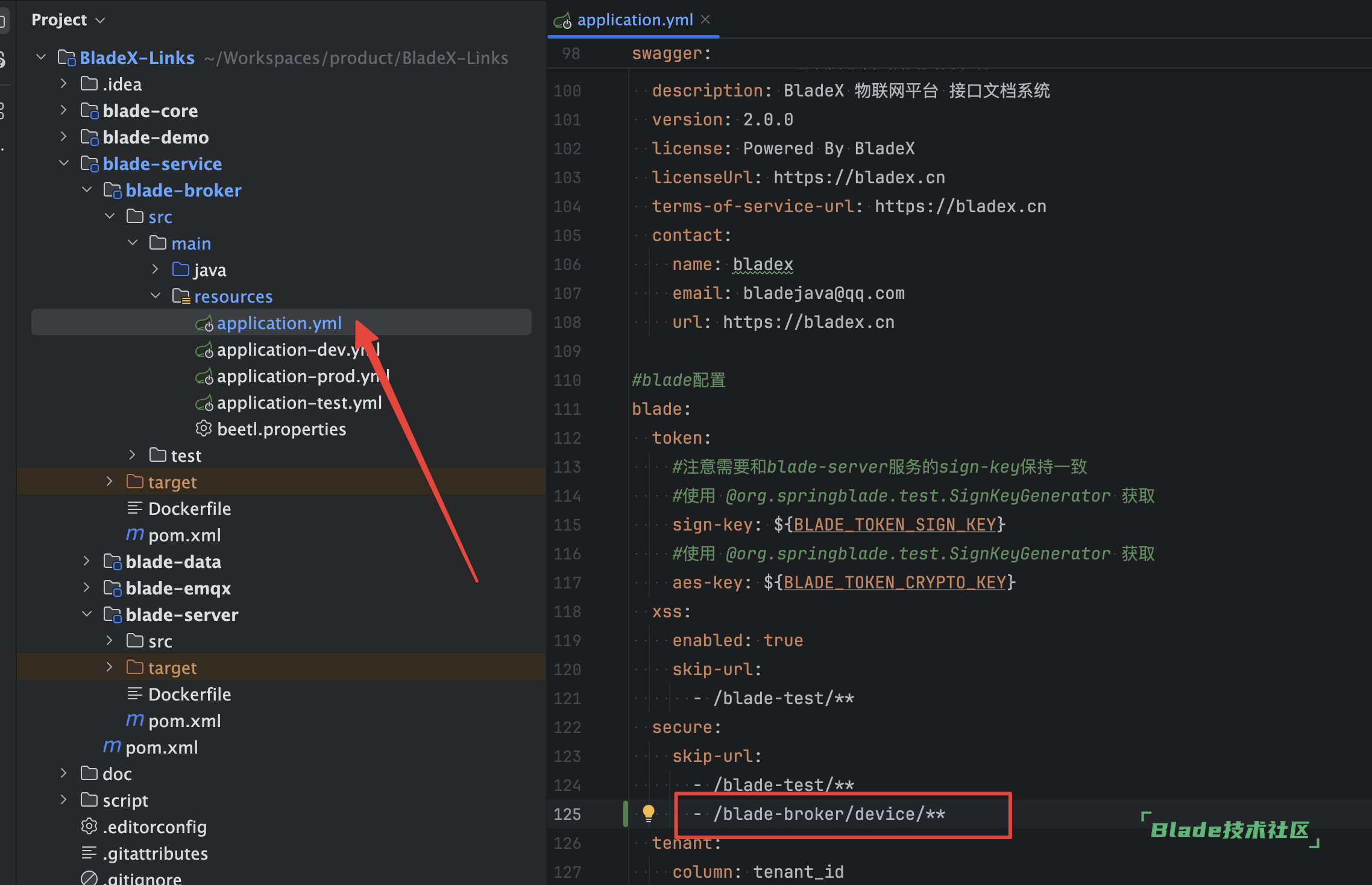Click the Maven icon of blade-broker pom.xml
The height and width of the screenshot is (885, 1372).
(x=135, y=535)
